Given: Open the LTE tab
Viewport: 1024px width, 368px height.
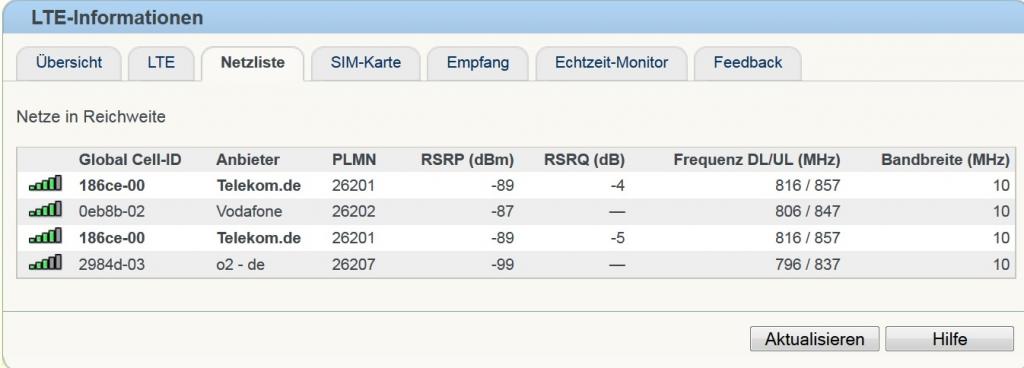Looking at the screenshot, I should coord(161,63).
